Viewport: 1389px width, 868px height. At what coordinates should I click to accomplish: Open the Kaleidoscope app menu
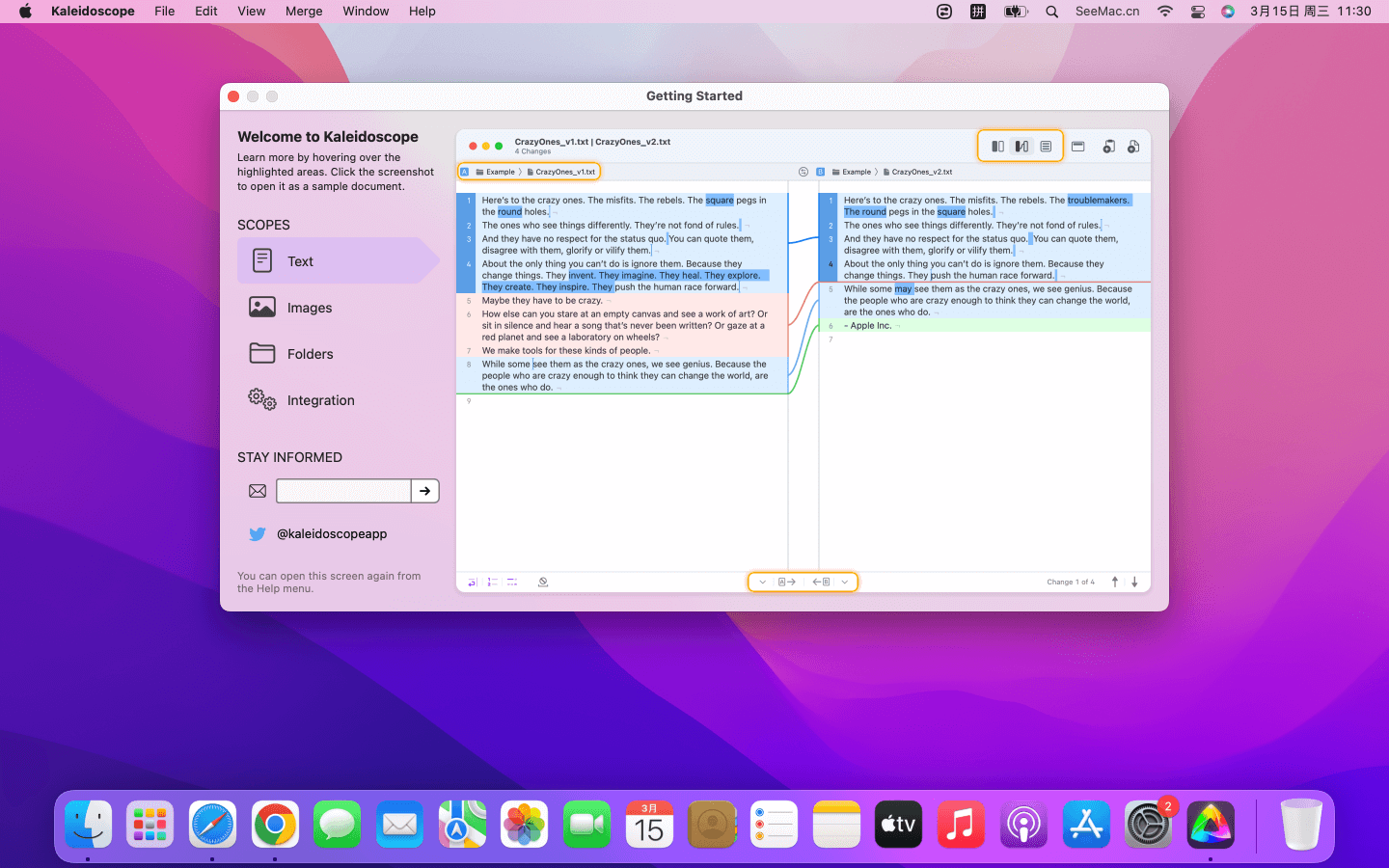click(93, 12)
